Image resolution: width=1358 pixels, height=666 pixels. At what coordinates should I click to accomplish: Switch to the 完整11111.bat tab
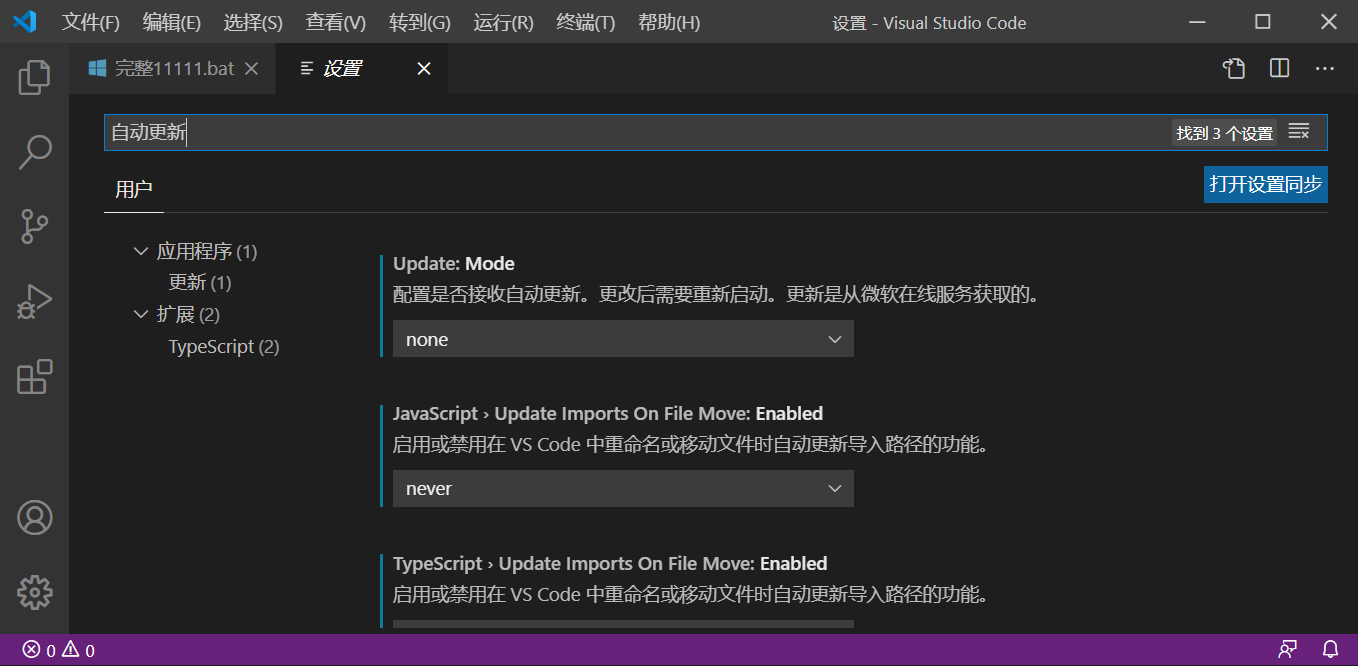click(172, 68)
